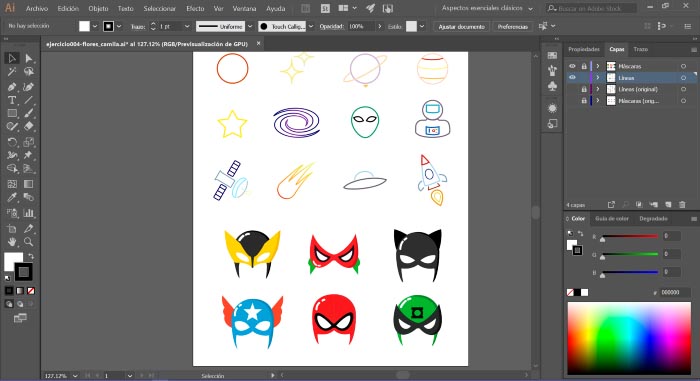Image resolution: width=700 pixels, height=381 pixels.
Task: Open Uniforme variable width profile dropdown
Action: point(250,26)
